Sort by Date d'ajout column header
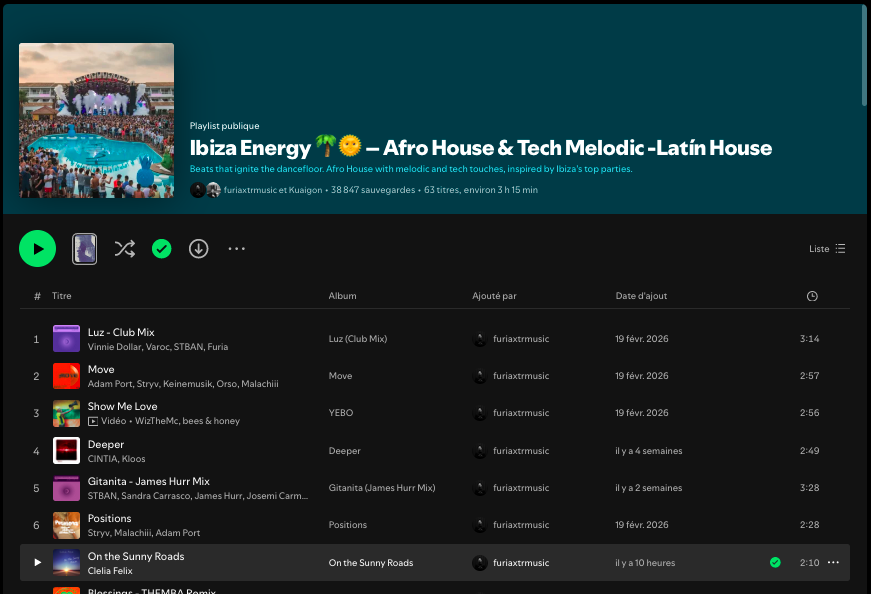The height and width of the screenshot is (594, 871). point(641,296)
